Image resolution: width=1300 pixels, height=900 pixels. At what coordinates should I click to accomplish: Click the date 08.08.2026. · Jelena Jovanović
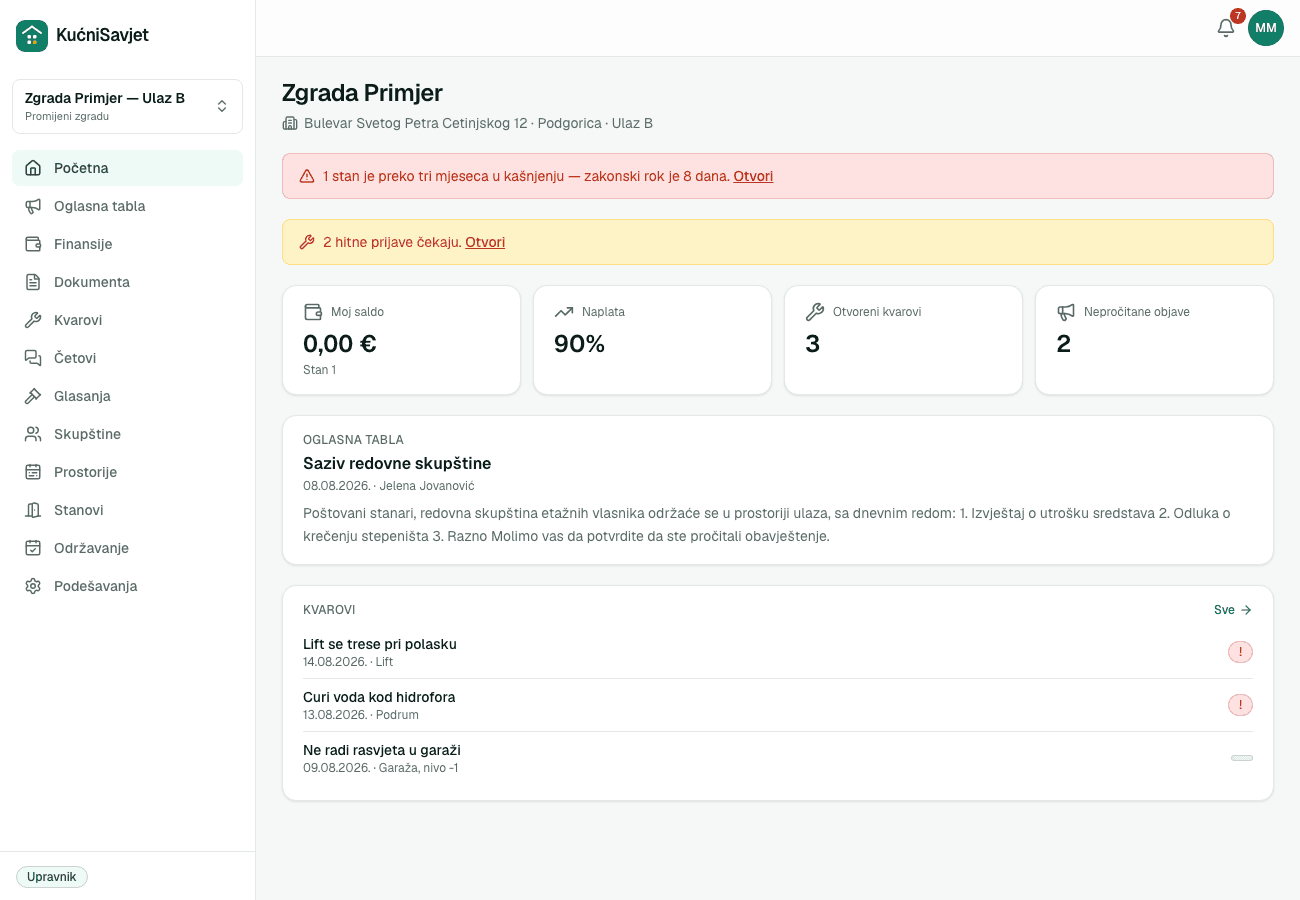[x=389, y=486]
